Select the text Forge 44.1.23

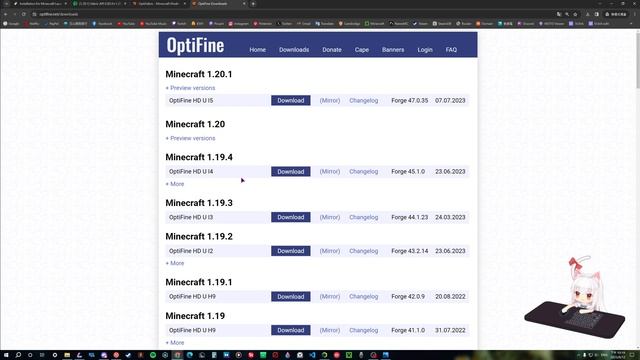pos(409,217)
